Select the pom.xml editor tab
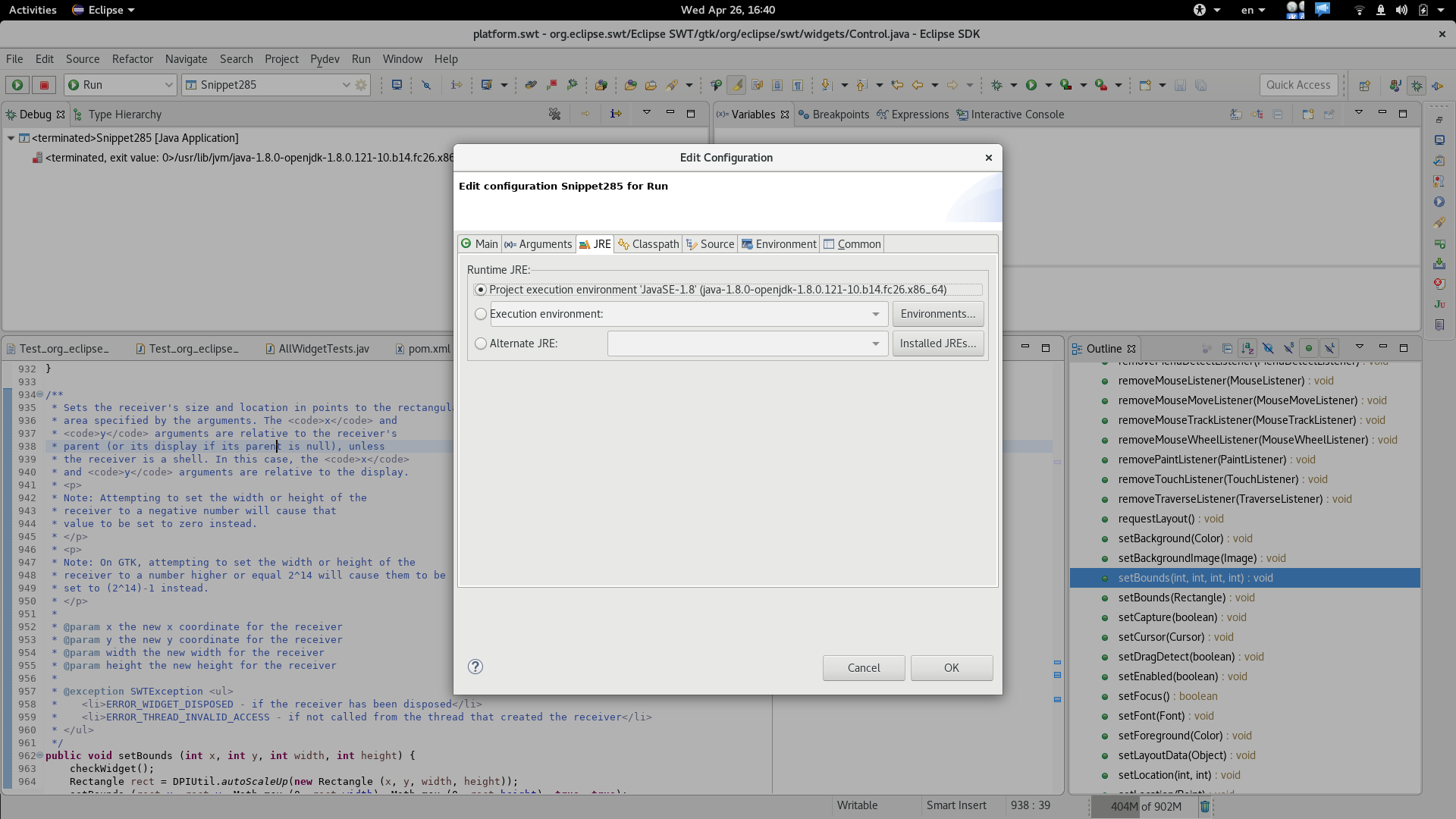1456x819 pixels. coord(422,349)
